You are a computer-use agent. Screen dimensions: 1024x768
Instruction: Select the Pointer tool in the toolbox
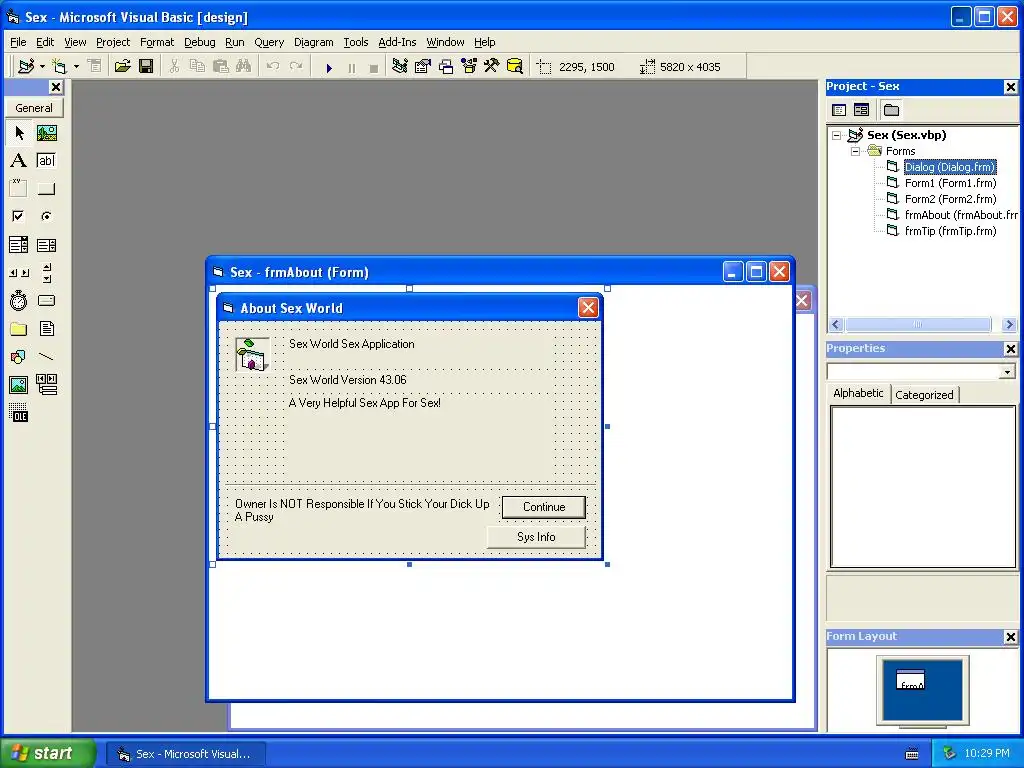[19, 133]
